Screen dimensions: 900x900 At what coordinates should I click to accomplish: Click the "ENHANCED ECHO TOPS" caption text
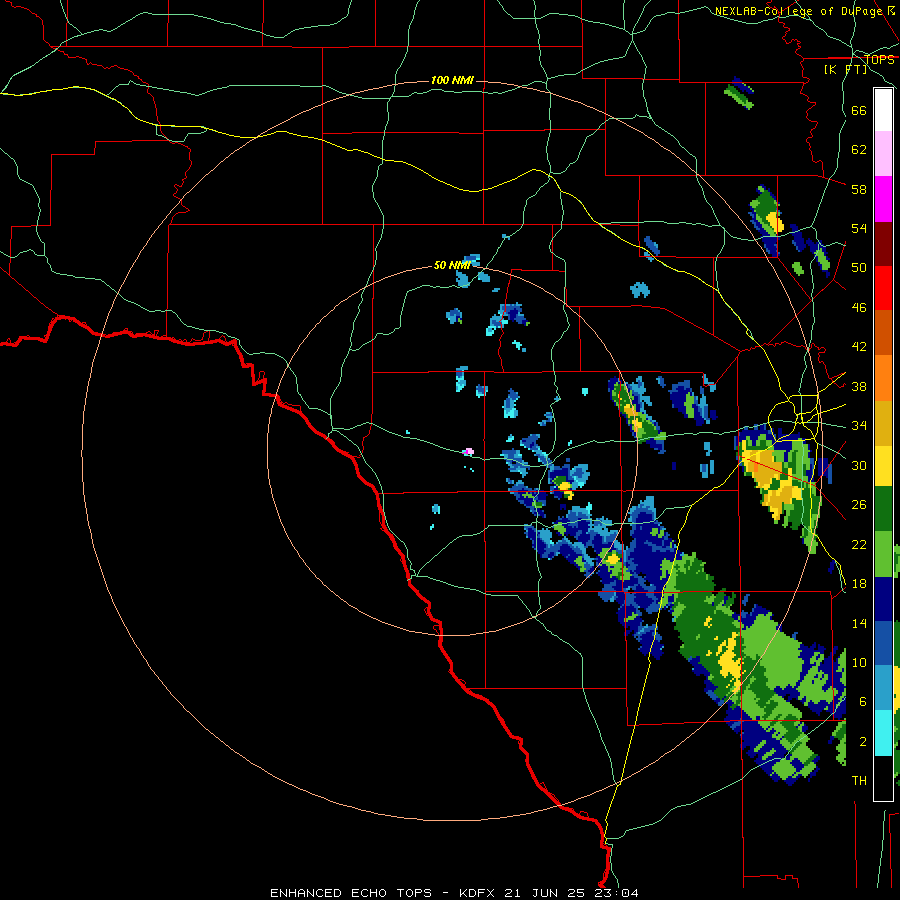click(351, 893)
